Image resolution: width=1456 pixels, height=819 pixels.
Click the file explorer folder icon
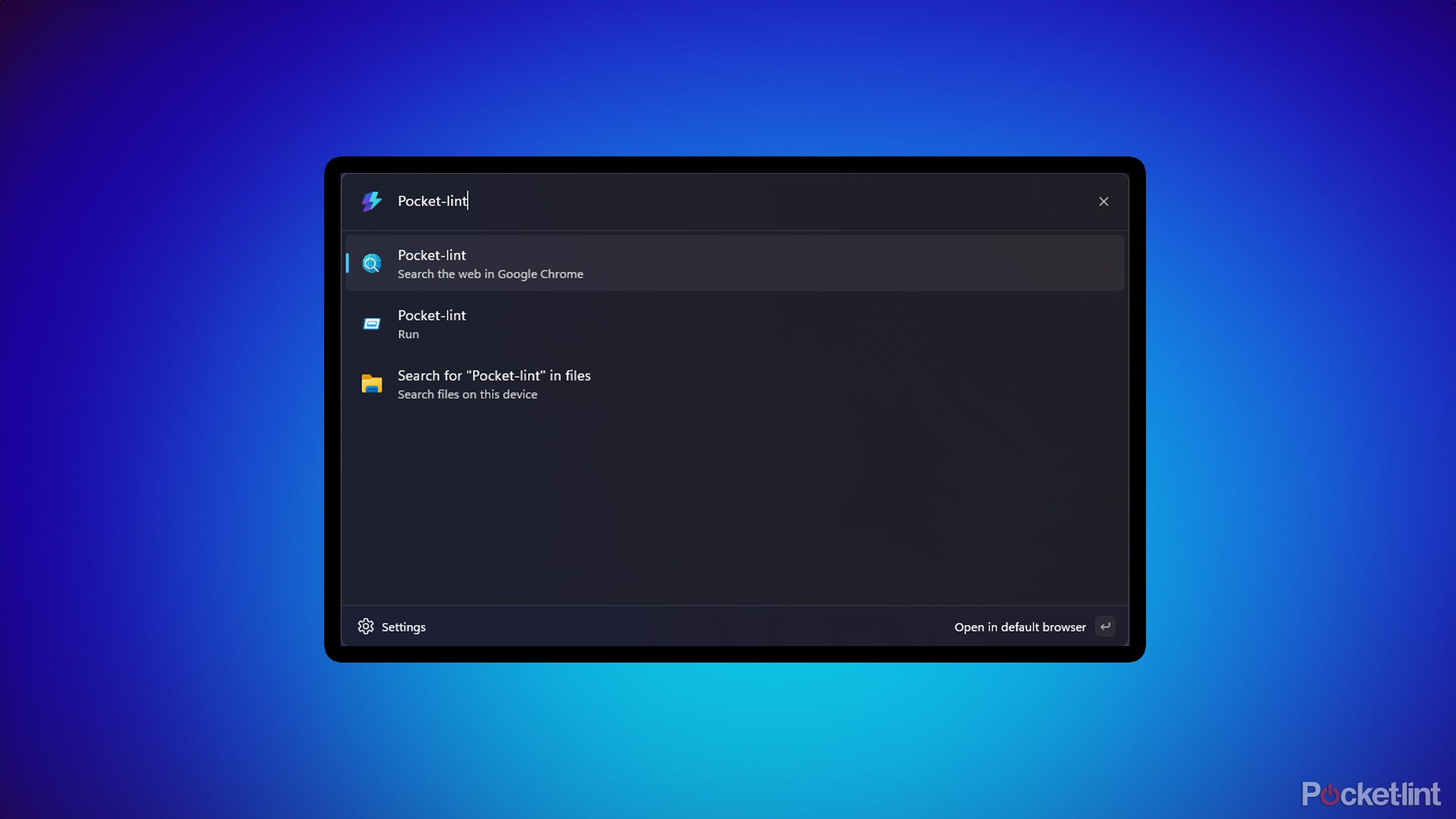[x=371, y=384]
